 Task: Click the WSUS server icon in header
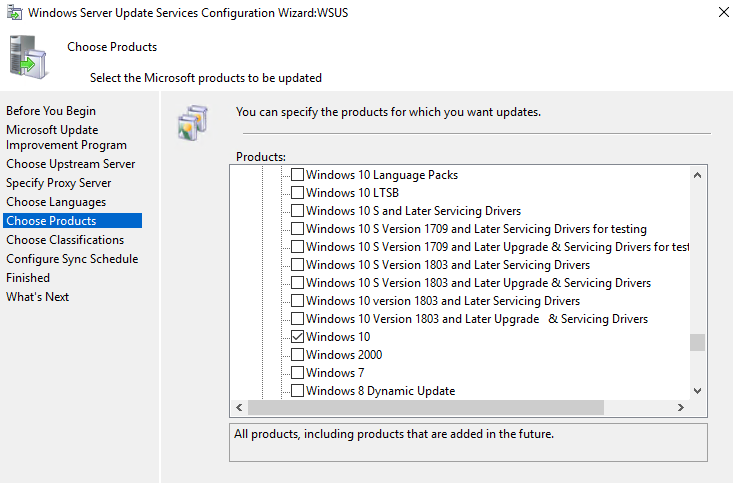[30, 58]
